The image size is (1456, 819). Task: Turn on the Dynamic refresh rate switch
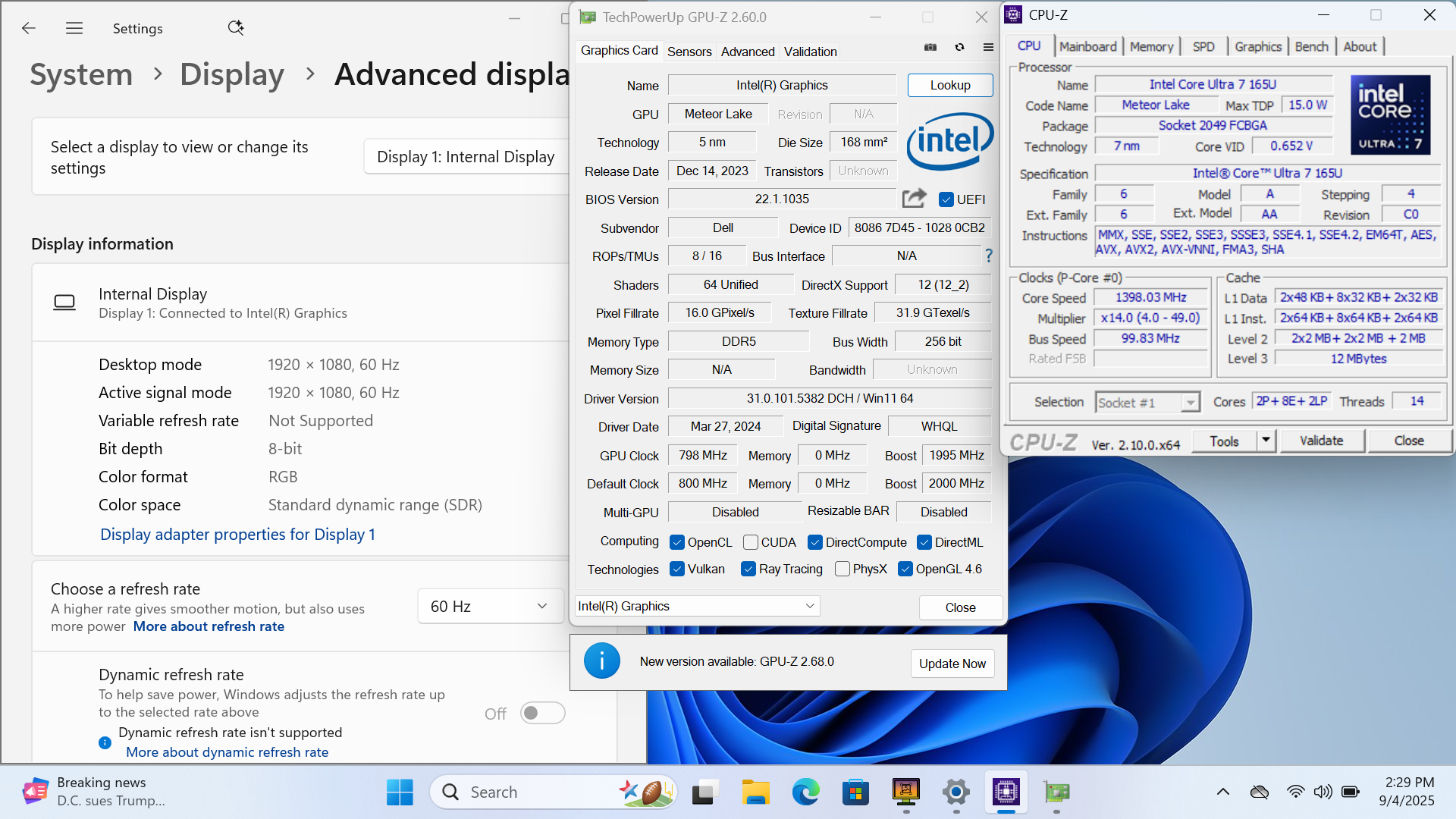[543, 713]
